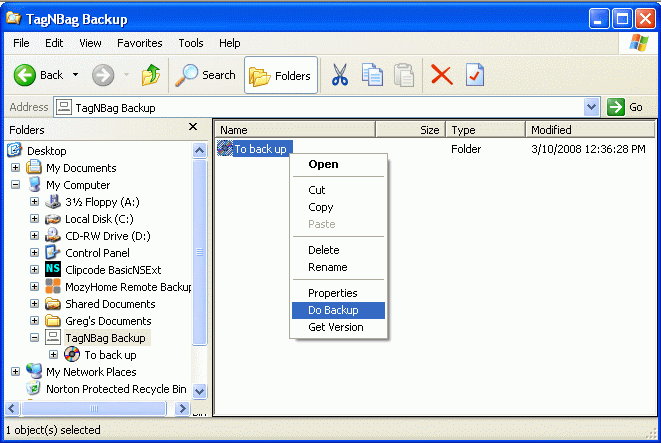
Task: Expand the MozyHome Remote Backup node
Action: (35, 287)
